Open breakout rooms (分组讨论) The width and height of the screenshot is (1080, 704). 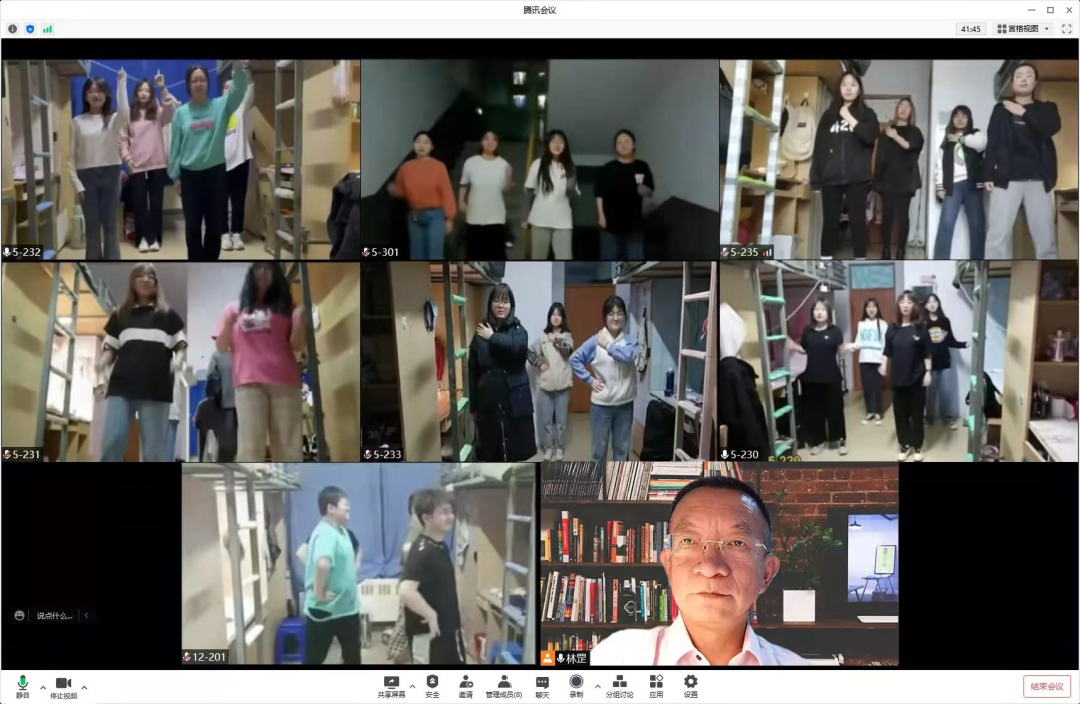[x=619, y=686]
